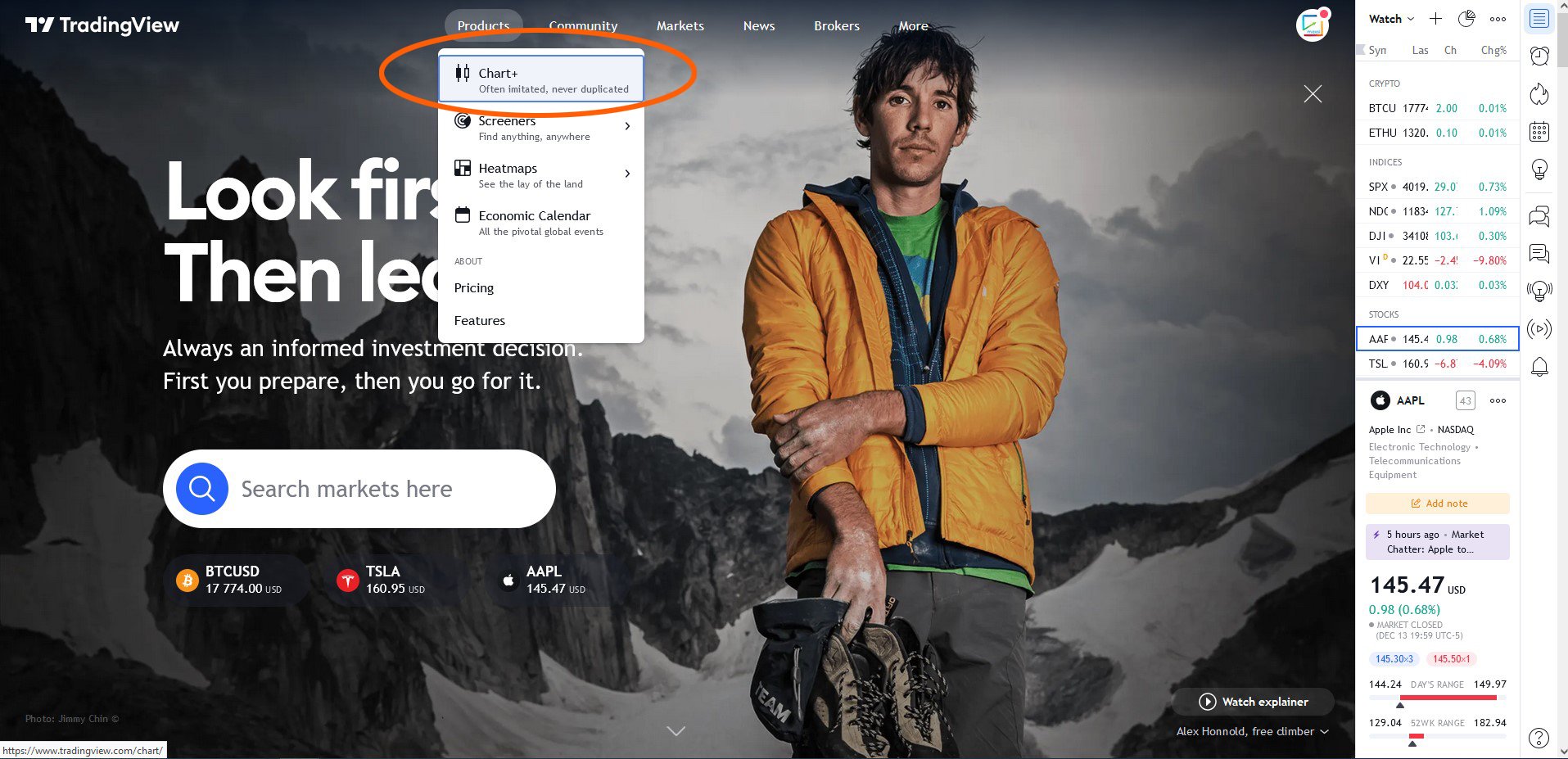Viewport: 1568px width, 759px height.
Task: Click the 145.30×3 bid price badge
Action: [1394, 659]
